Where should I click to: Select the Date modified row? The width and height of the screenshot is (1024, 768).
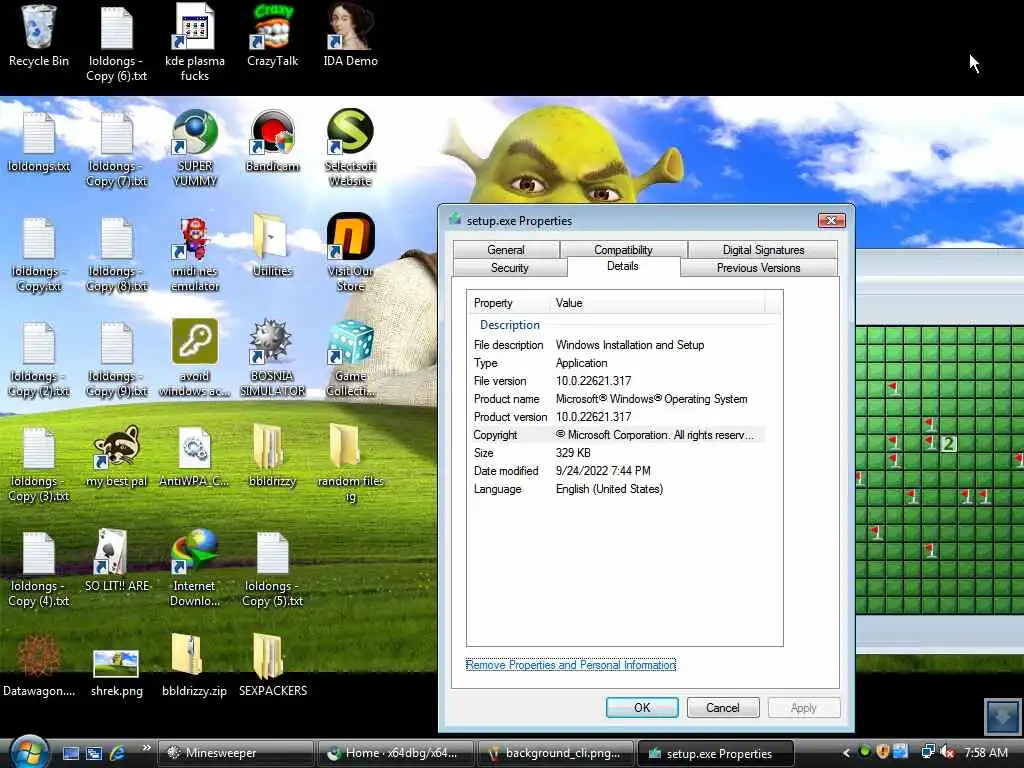(x=616, y=471)
